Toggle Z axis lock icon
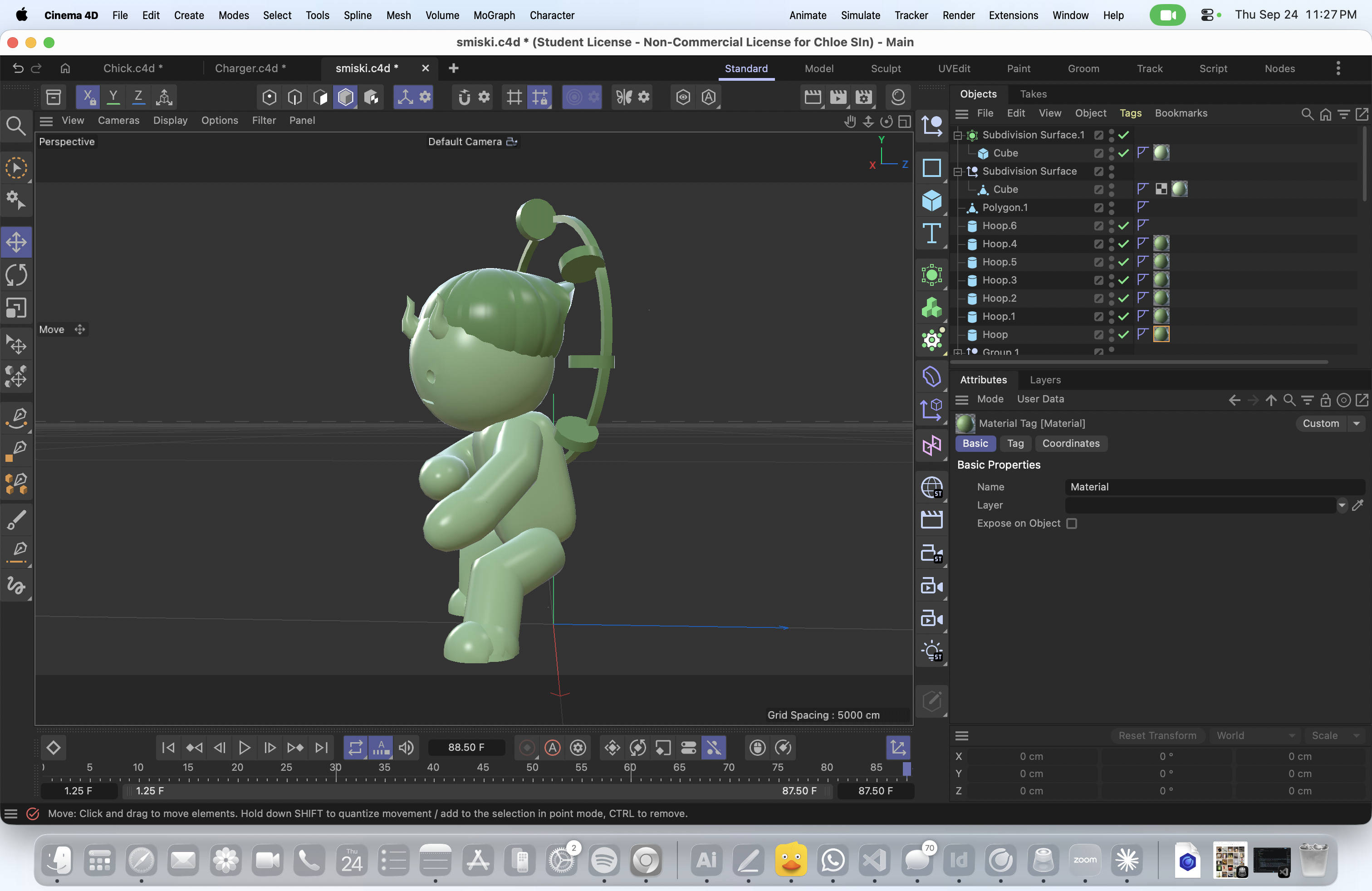This screenshot has width=1372, height=891. [x=138, y=97]
